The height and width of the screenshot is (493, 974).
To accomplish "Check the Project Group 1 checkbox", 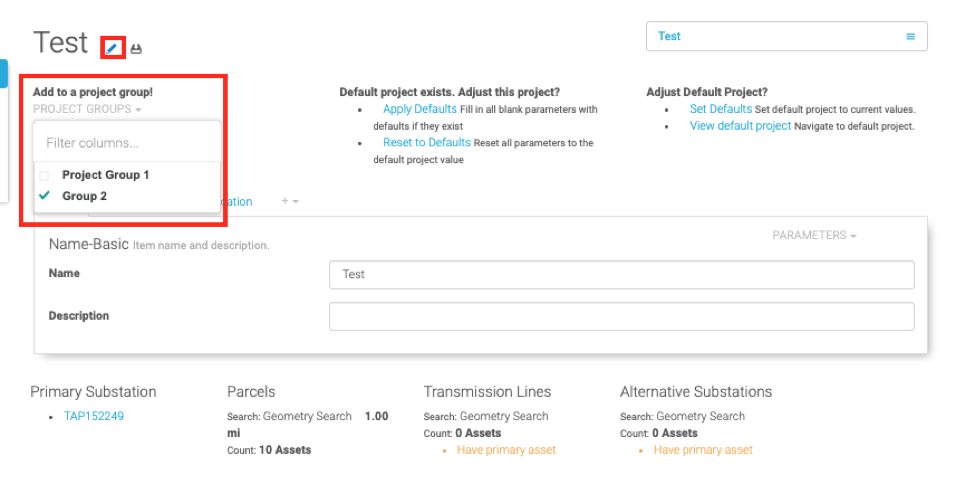I will click(x=44, y=175).
